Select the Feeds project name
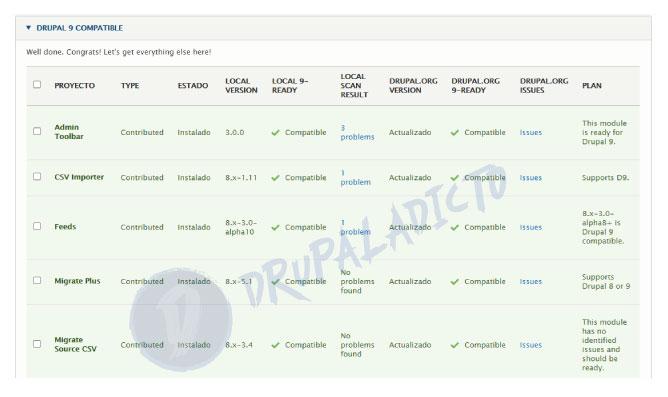Image resolution: width=668 pixels, height=397 pixels. pyautogui.click(x=65, y=227)
